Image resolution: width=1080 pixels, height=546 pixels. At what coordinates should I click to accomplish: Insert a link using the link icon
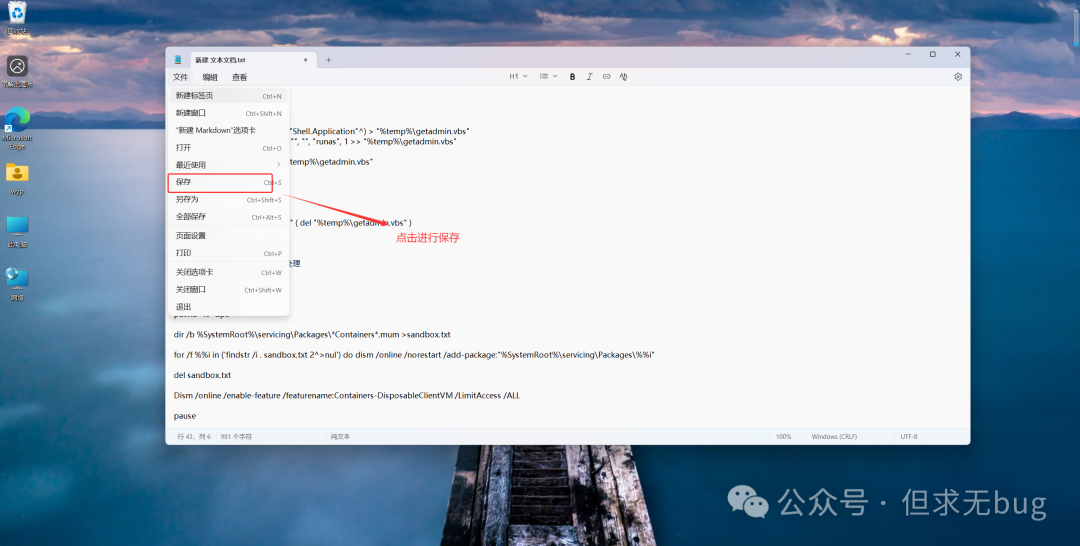coord(606,76)
